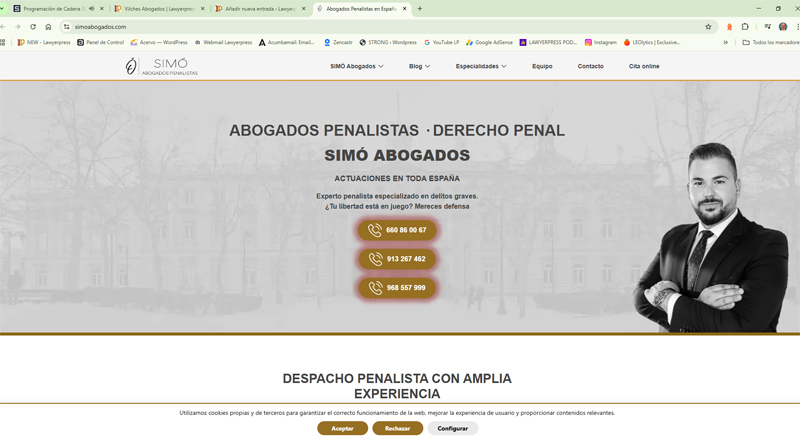The width and height of the screenshot is (800, 439).
Task: Click the ACTUACIONES EN TODA ESPAÑA text
Action: pyautogui.click(x=397, y=179)
